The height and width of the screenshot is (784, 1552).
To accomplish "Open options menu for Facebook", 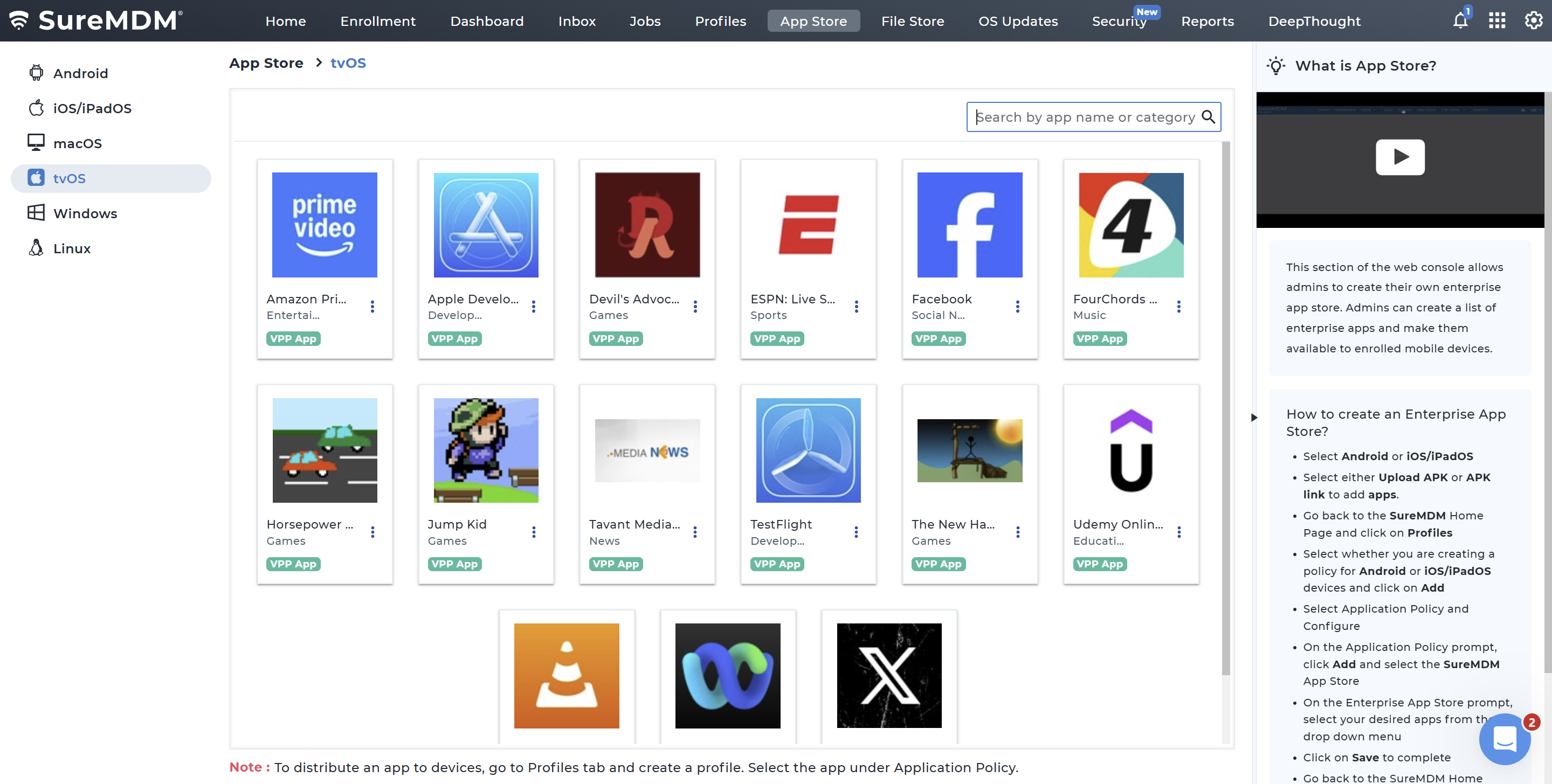I will pos(1017,307).
